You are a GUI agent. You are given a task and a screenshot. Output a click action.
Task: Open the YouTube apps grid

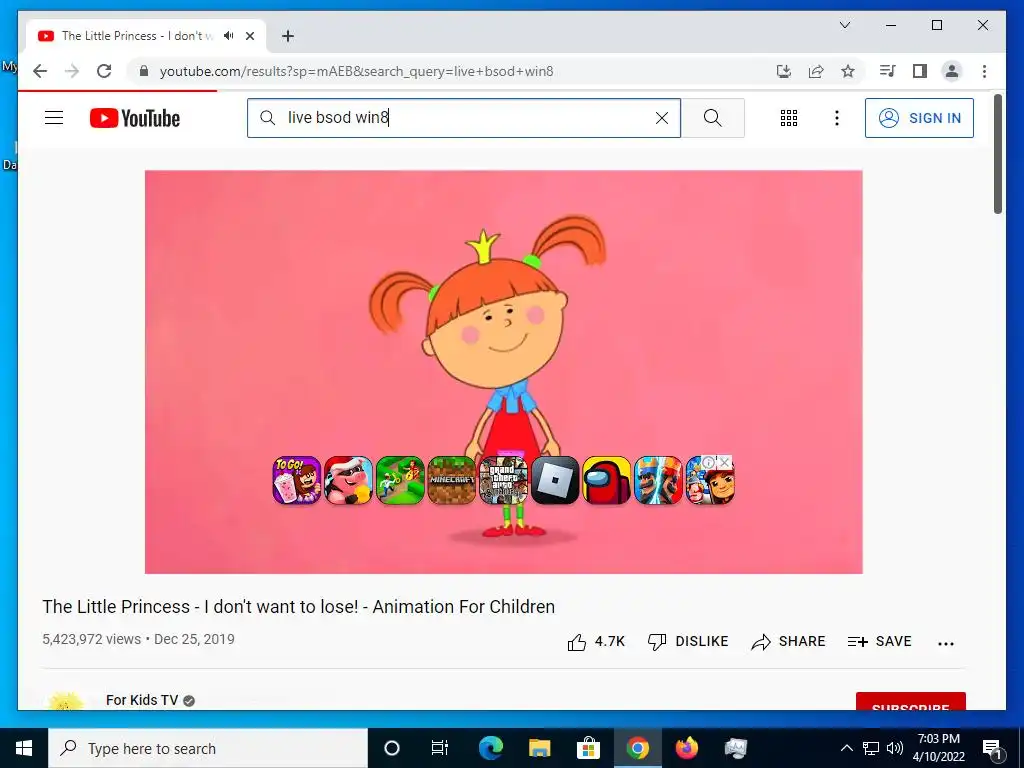point(789,118)
